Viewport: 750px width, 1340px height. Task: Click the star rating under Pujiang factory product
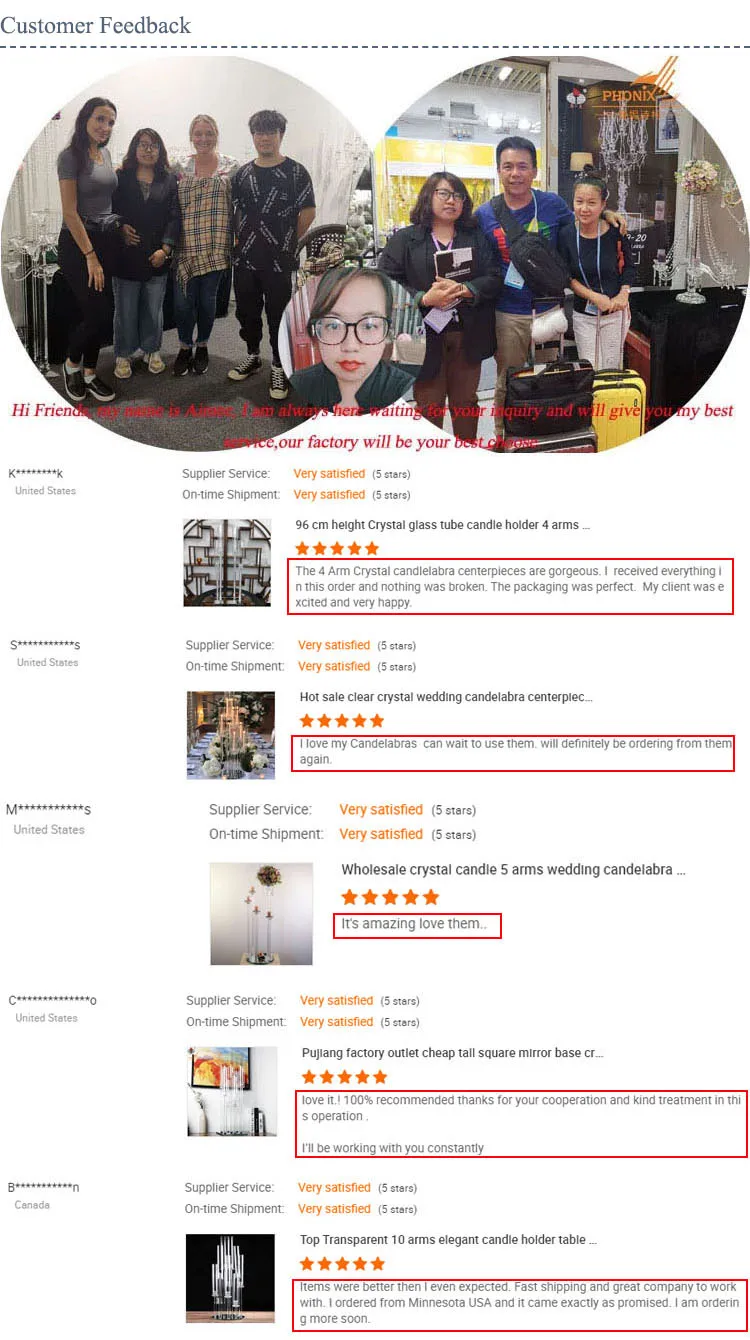click(x=344, y=1077)
